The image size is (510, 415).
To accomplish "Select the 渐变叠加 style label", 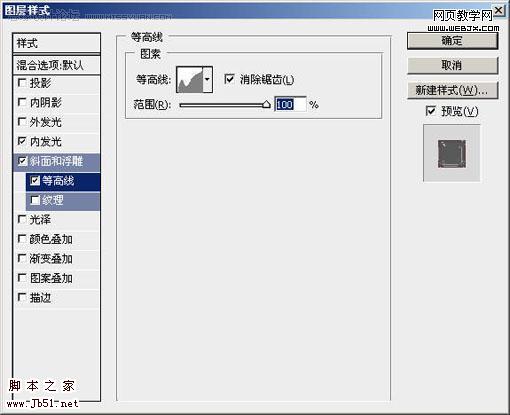I will tap(51, 259).
